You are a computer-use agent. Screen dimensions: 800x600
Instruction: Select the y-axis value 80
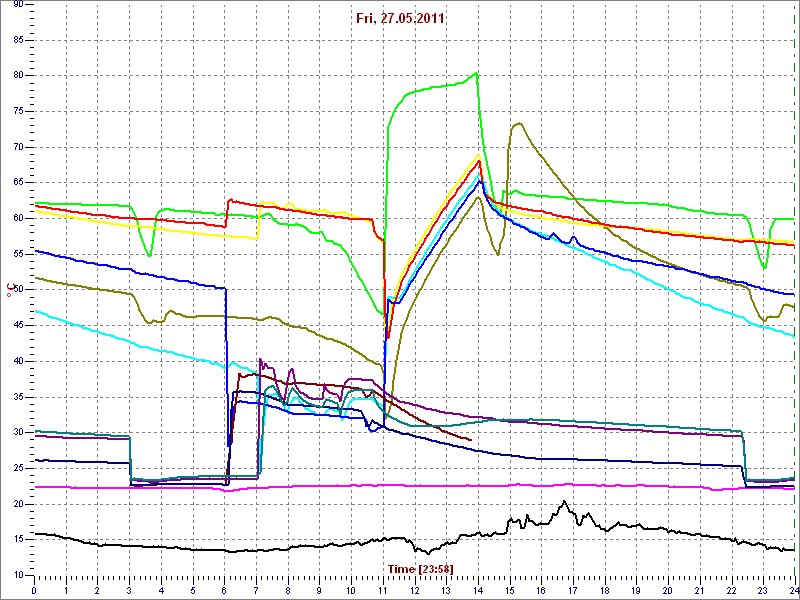16,76
